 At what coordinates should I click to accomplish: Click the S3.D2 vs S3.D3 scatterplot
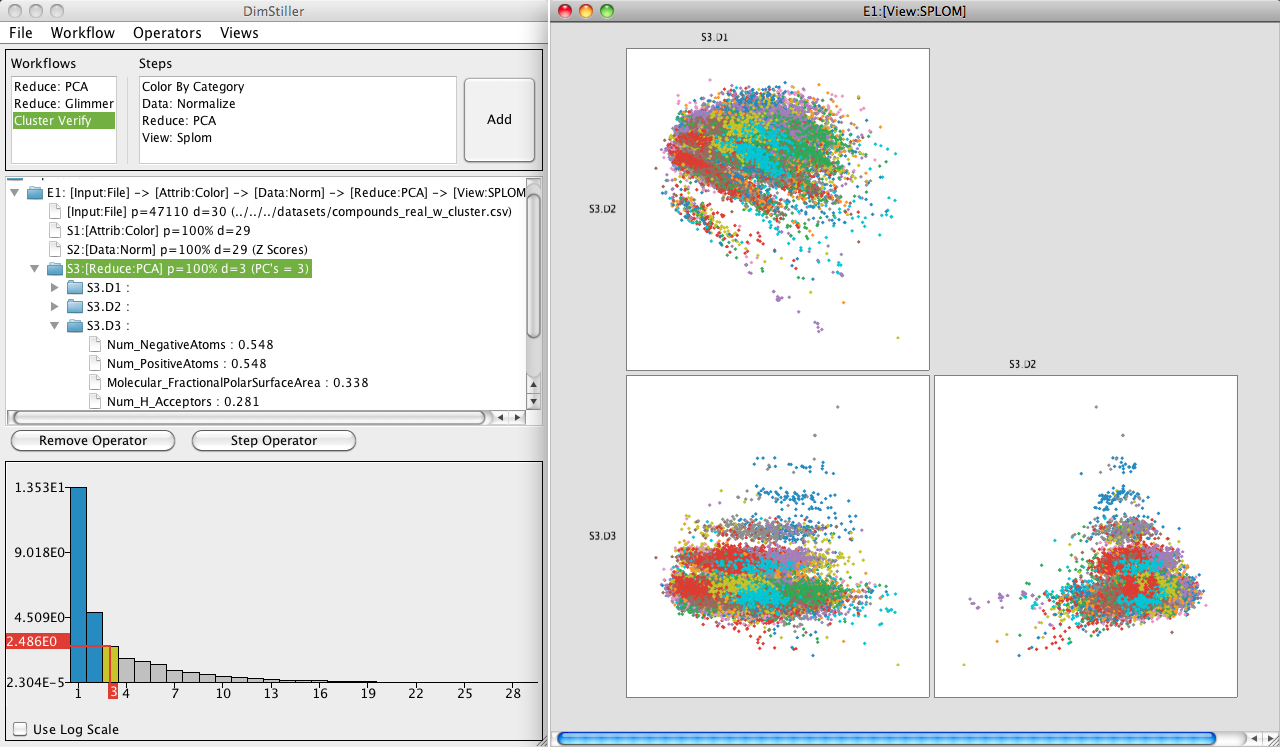(1086, 536)
